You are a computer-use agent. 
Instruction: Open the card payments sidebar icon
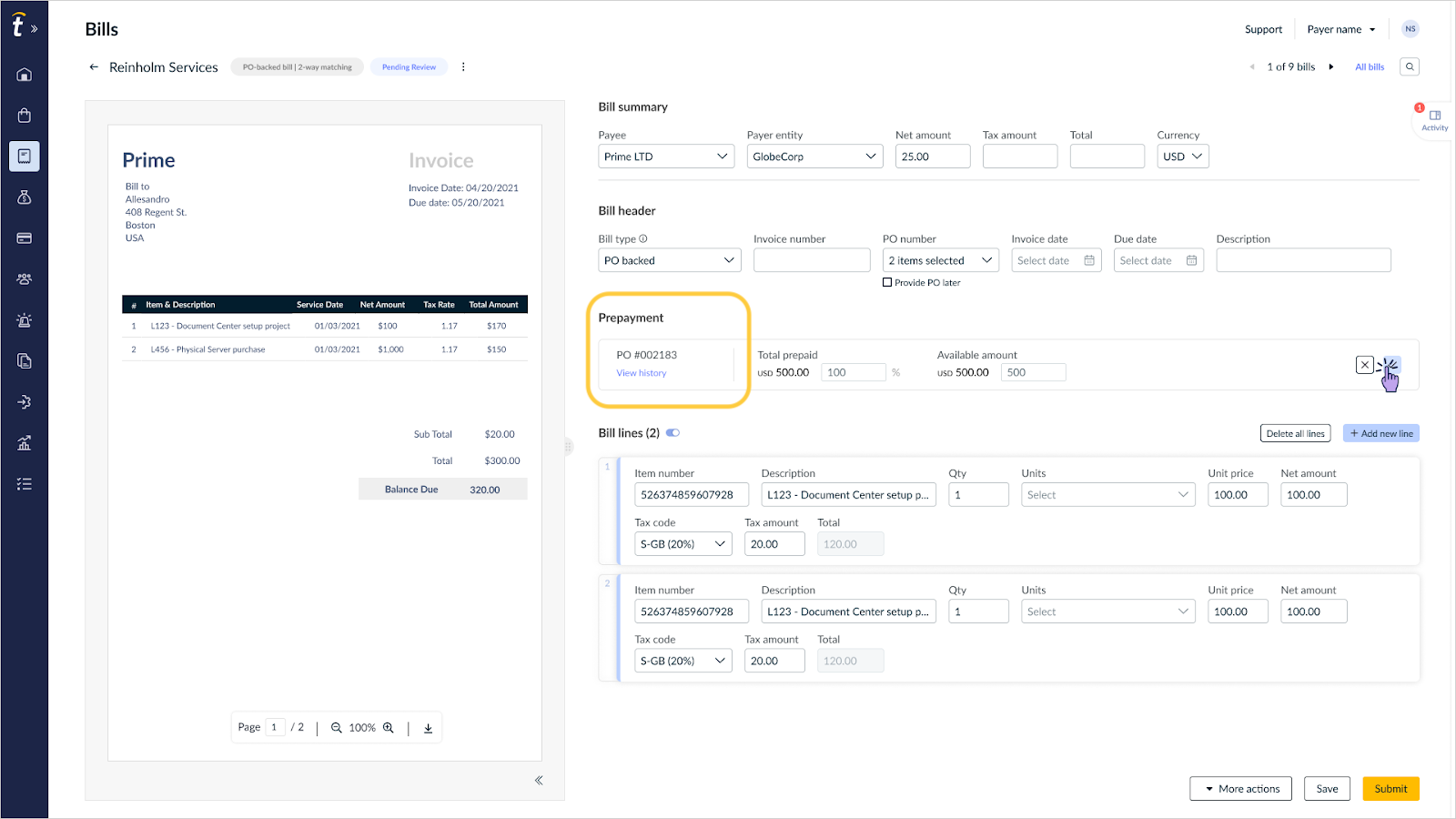tap(25, 238)
